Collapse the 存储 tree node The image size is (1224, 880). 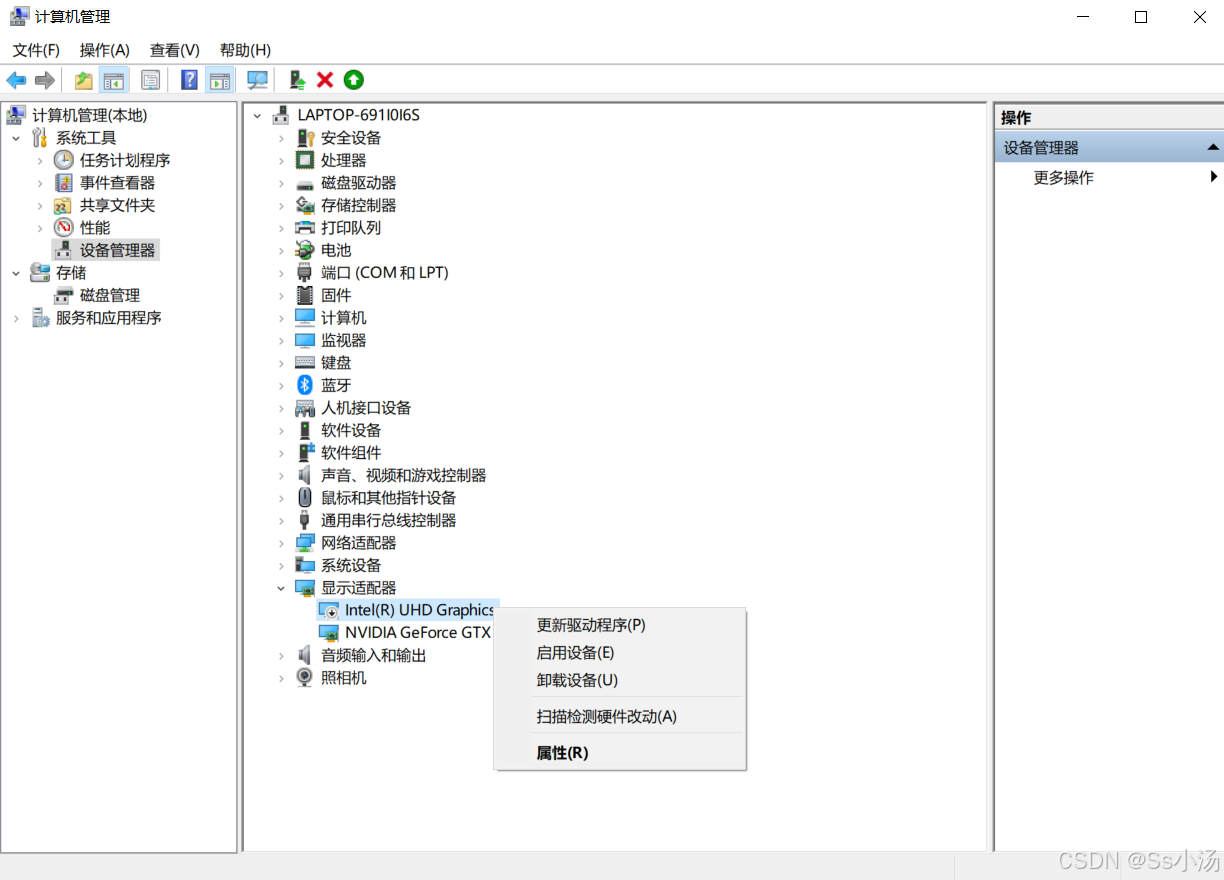16,273
